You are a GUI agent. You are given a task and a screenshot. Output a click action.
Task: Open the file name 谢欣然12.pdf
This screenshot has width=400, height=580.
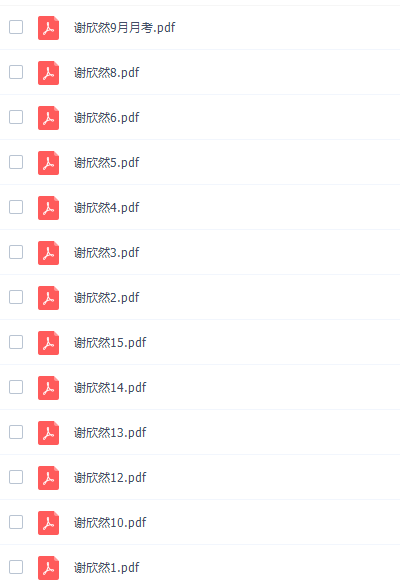[x=110, y=478]
